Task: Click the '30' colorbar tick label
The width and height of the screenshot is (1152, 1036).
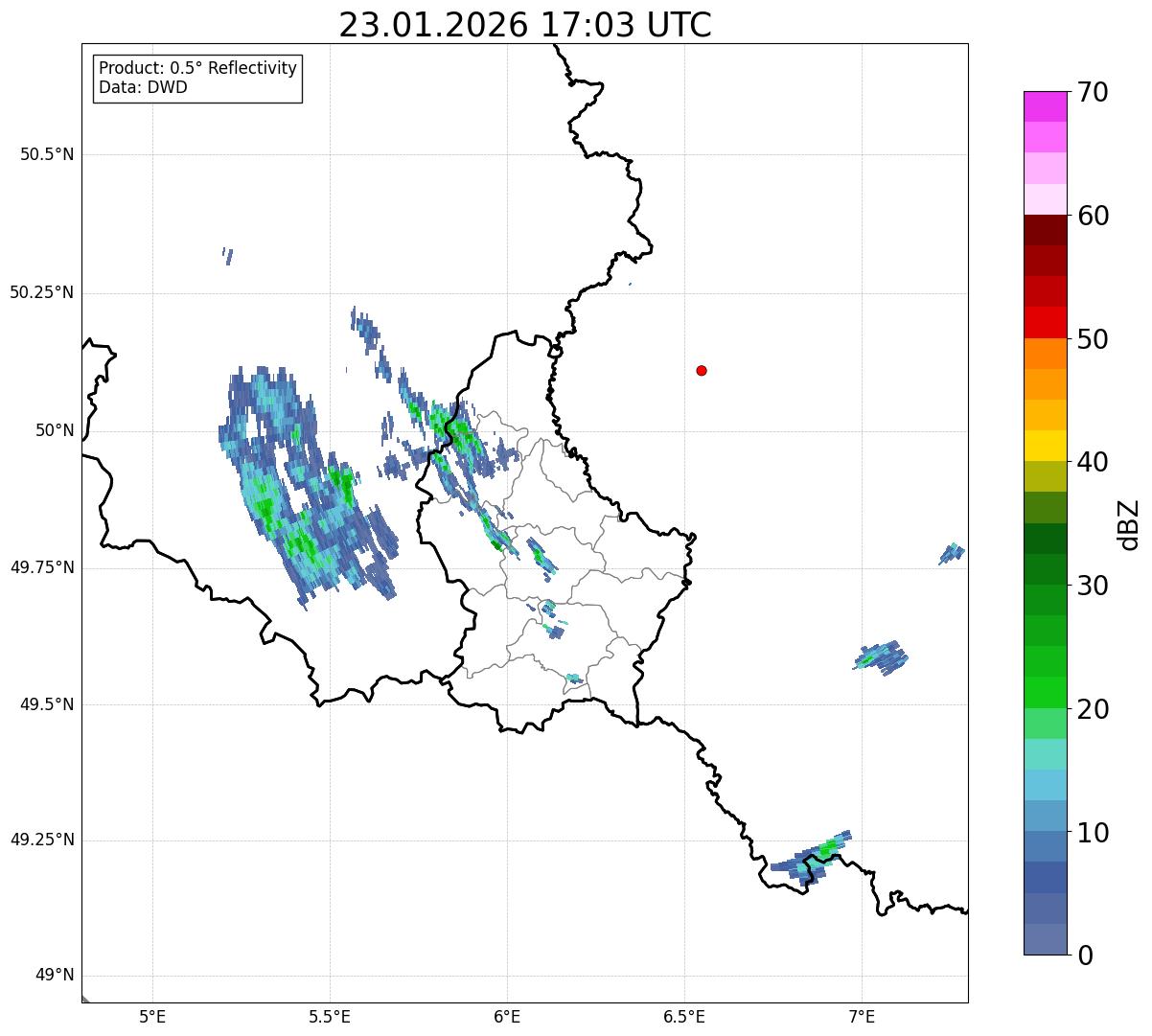Action: pos(1092,586)
